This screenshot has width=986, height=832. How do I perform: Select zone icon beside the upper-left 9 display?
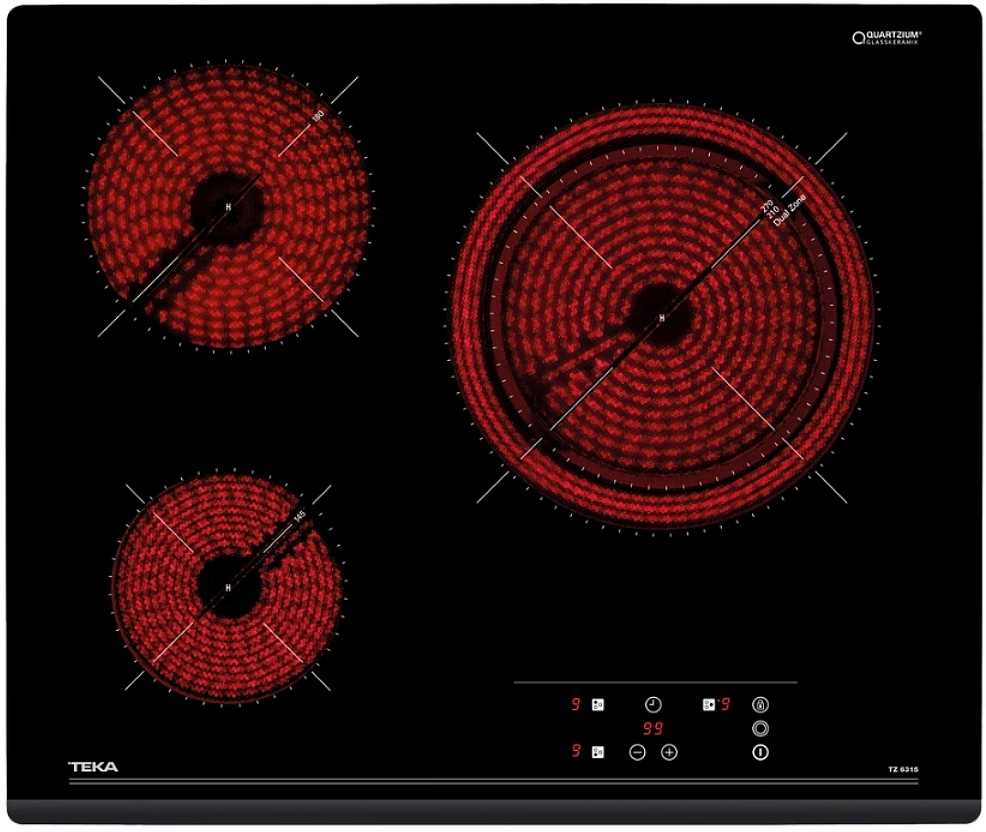598,705
